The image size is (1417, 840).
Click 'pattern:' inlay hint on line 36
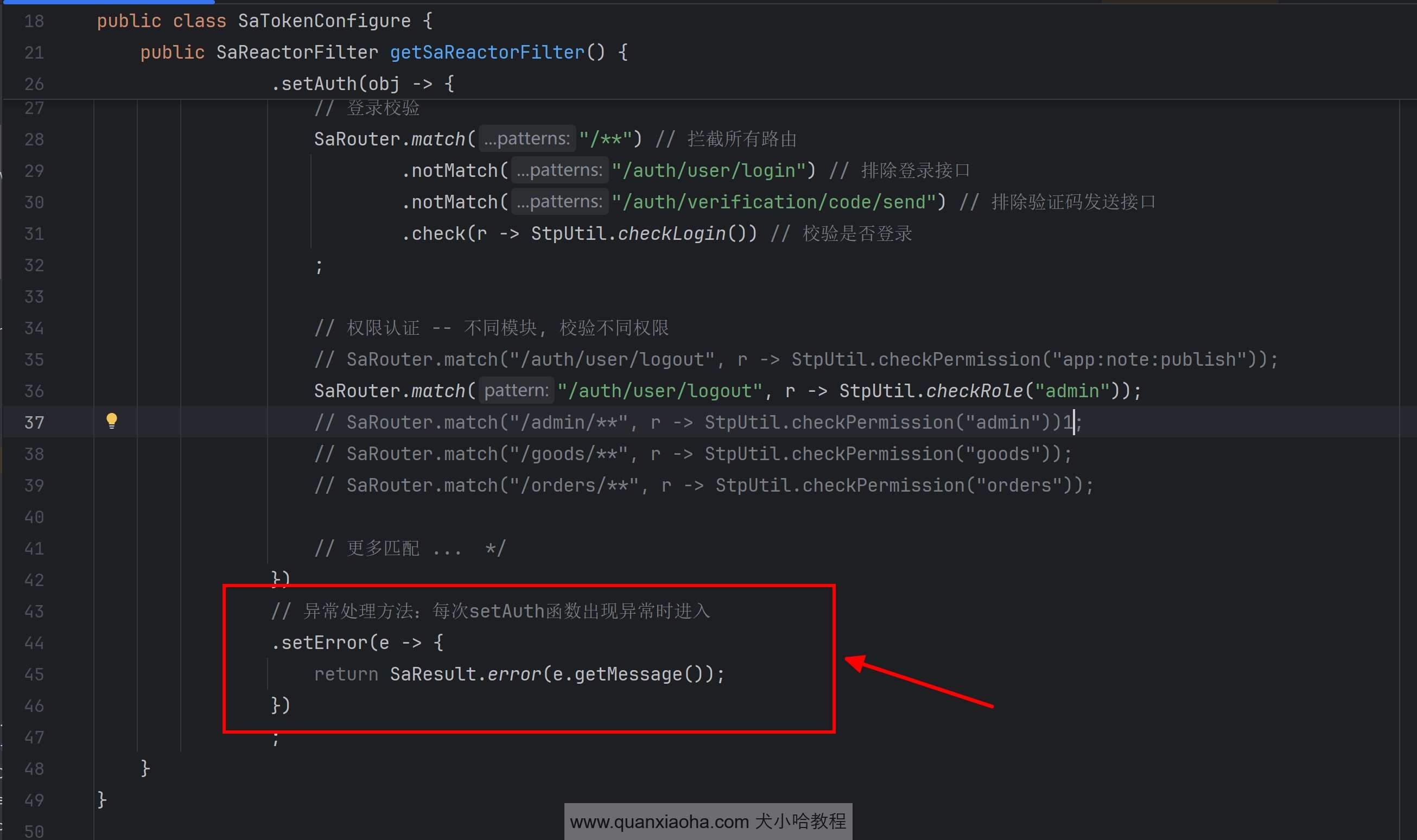(x=516, y=391)
